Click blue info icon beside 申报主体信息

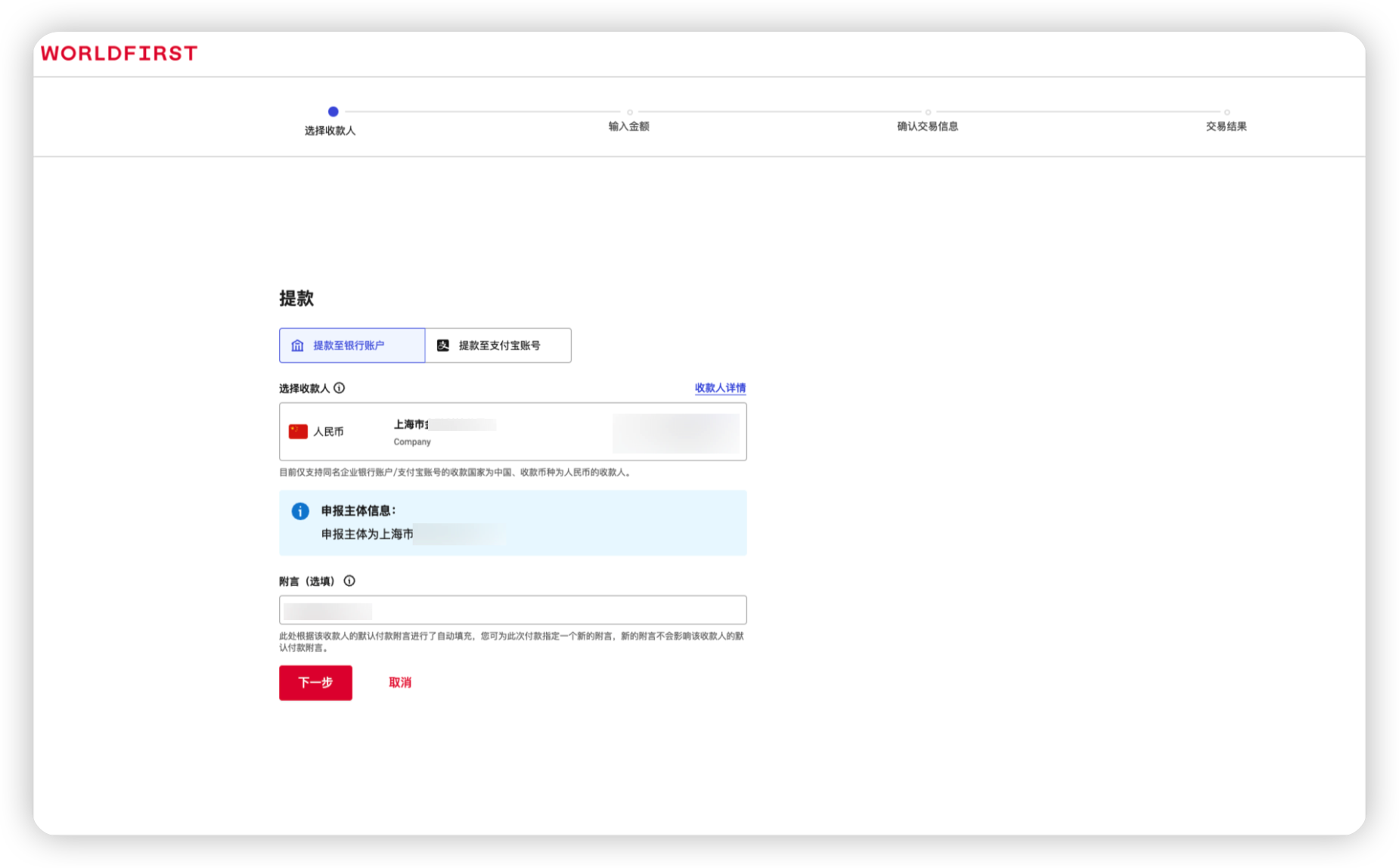click(300, 511)
